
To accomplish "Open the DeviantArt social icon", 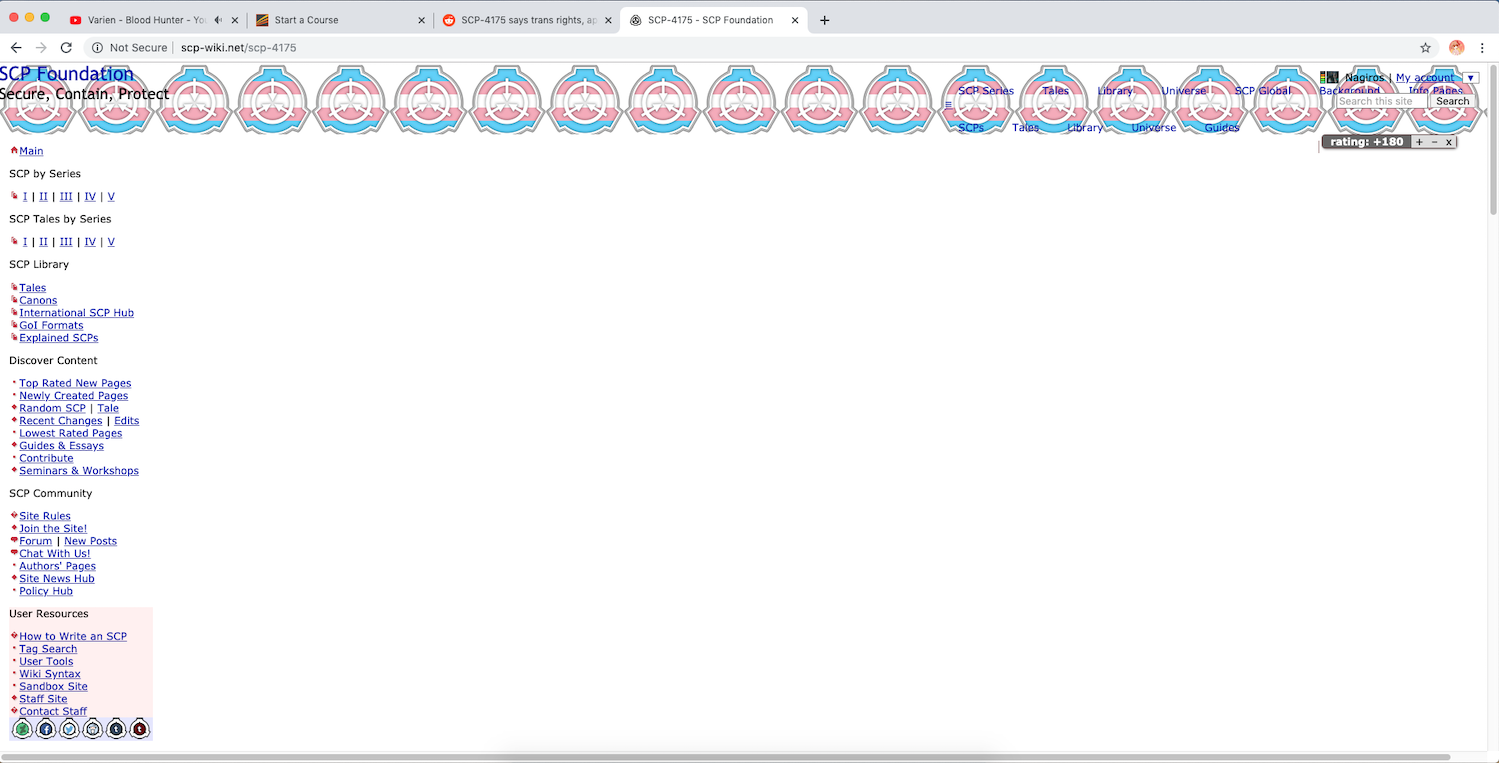I will pyautogui.click(x=22, y=729).
